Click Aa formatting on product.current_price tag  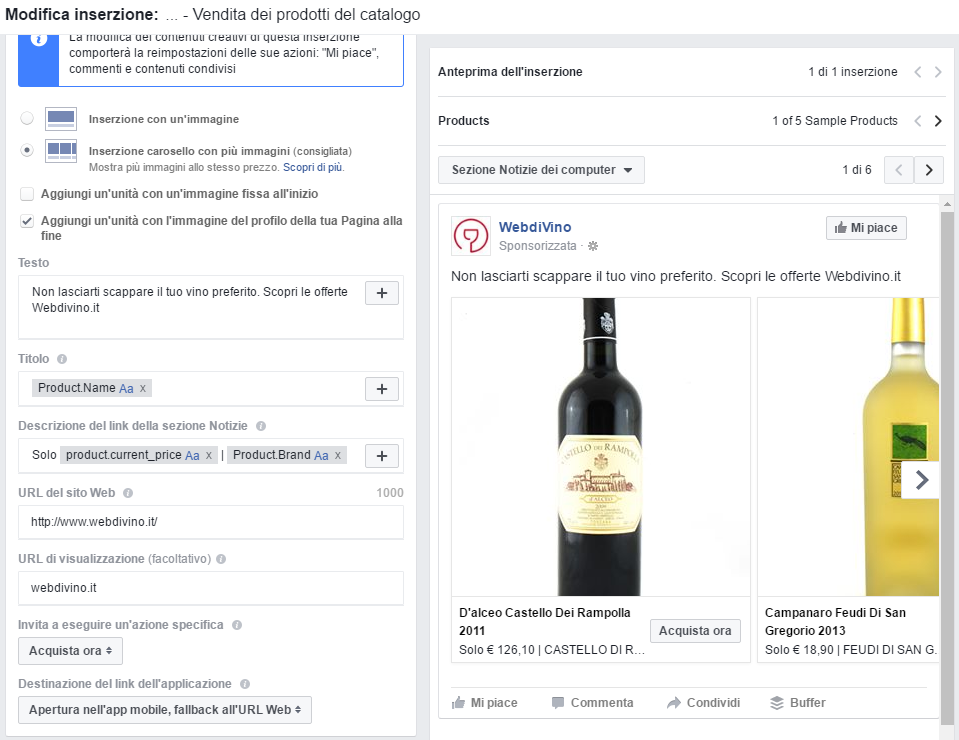(192, 456)
